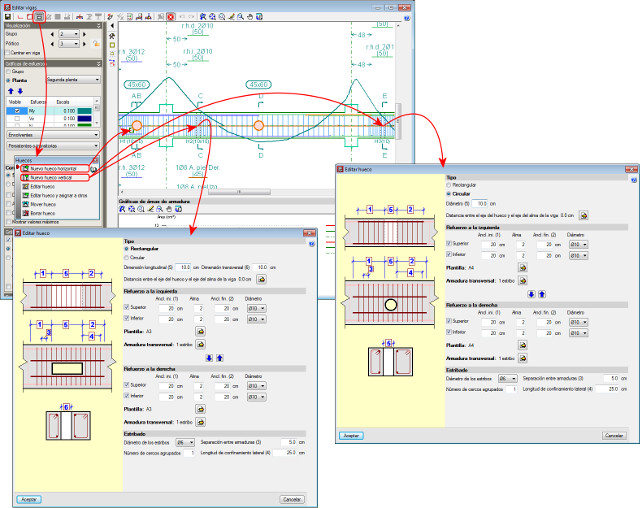Select Rectangular type in right dialog
Image resolution: width=640 pixels, height=508 pixels.
450,183
